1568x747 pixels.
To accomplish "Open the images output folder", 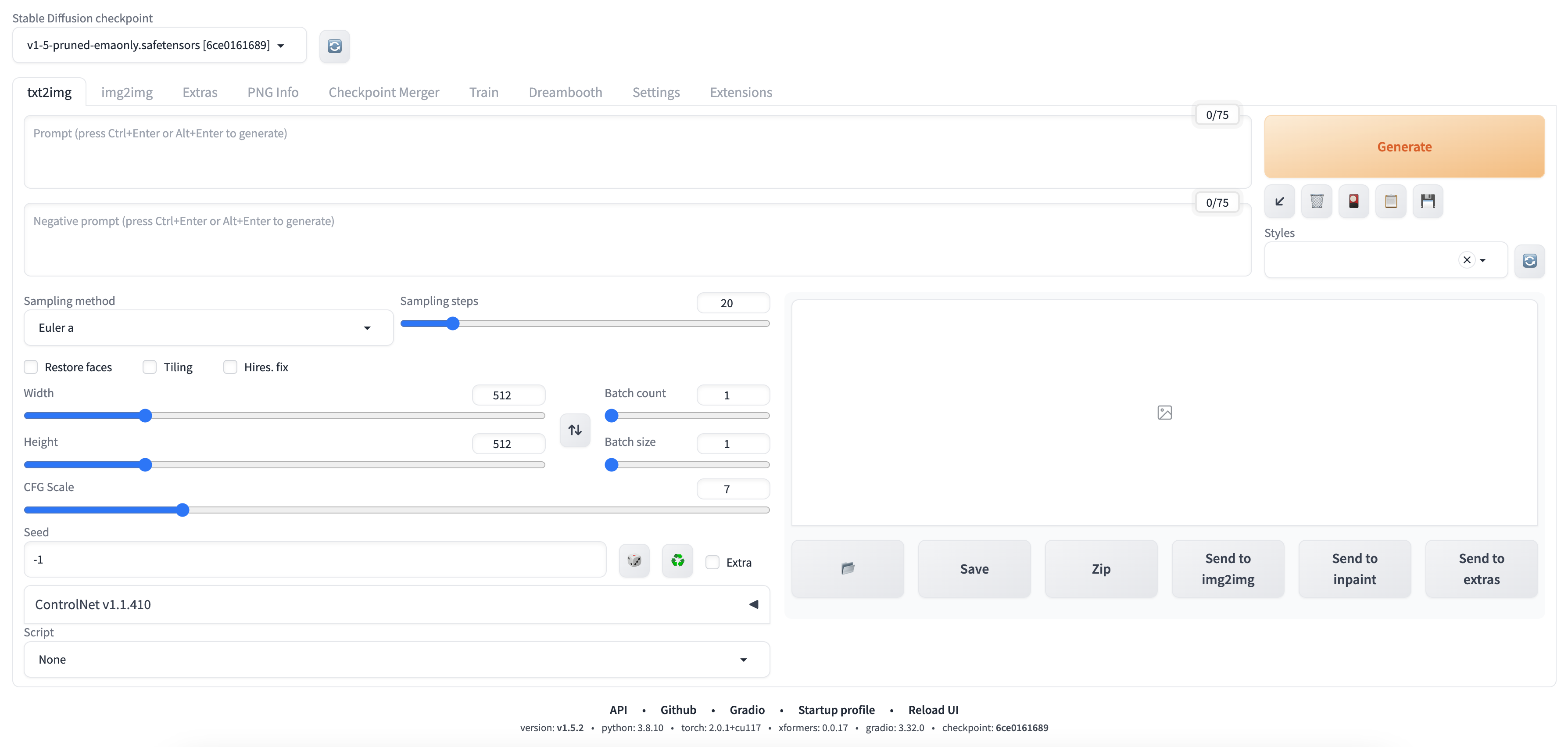I will point(847,569).
